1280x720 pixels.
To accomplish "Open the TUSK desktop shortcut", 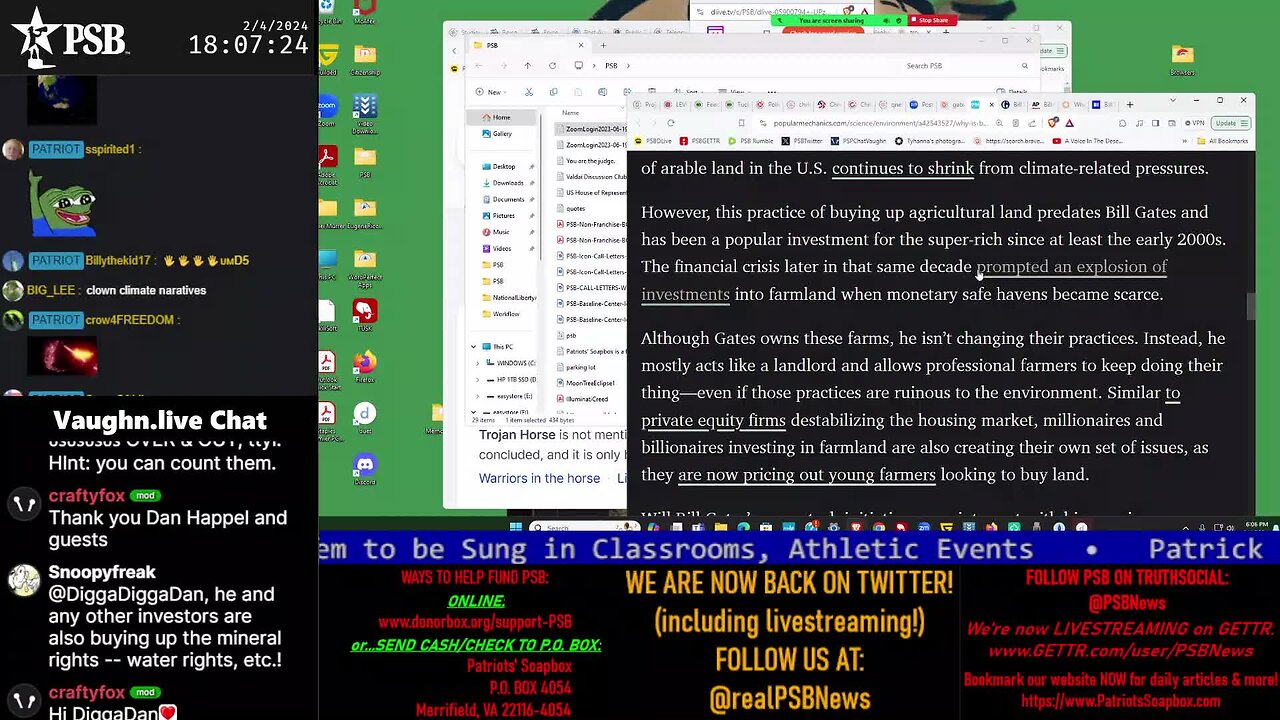I will tap(365, 315).
